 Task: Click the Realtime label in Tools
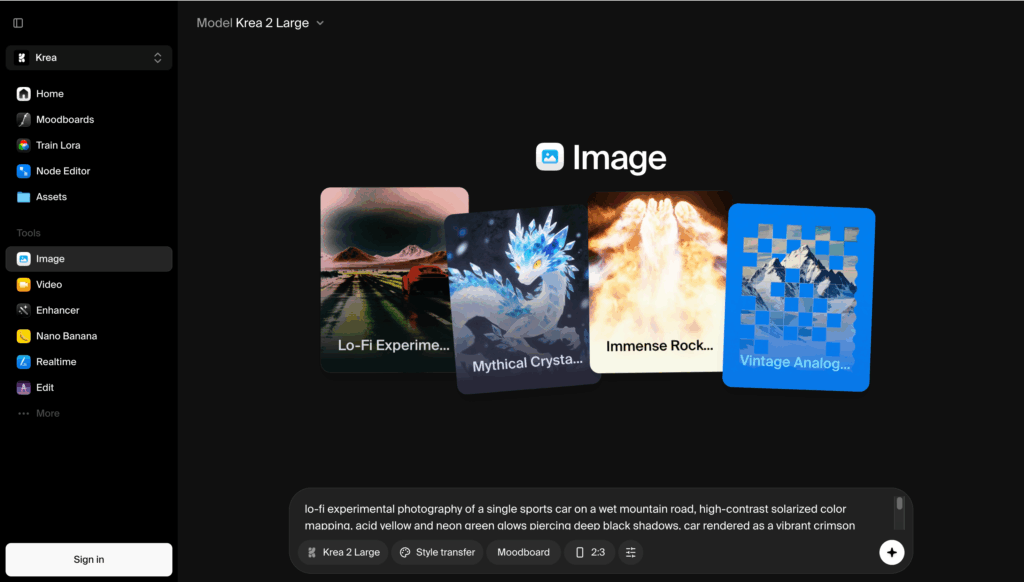tap(56, 362)
